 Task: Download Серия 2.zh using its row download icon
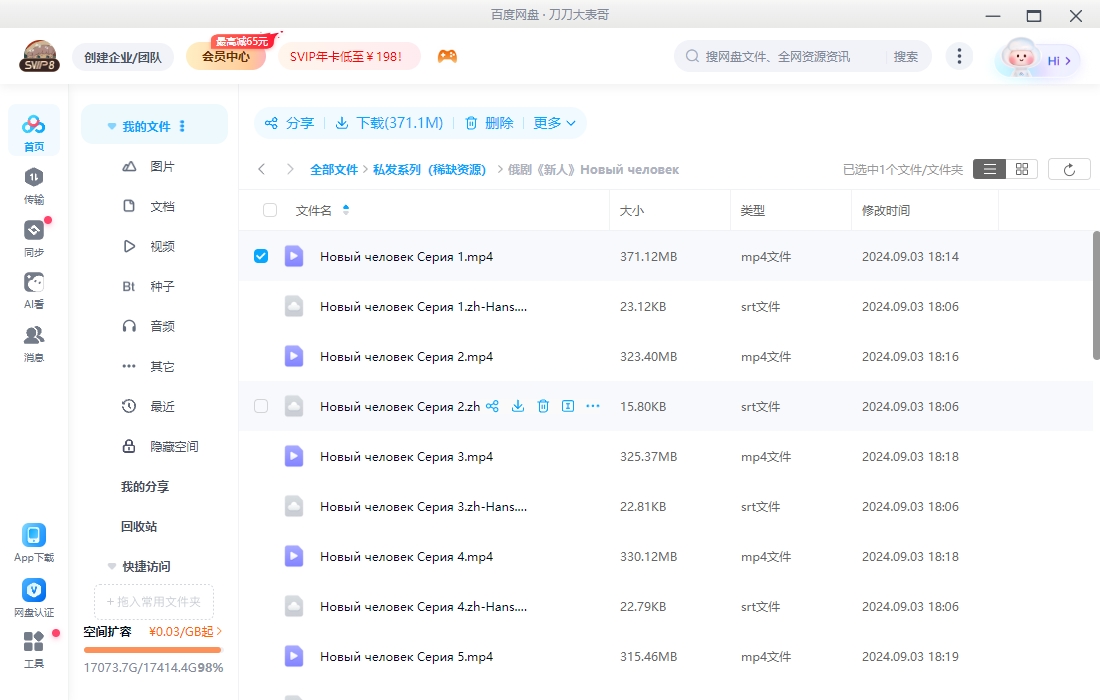click(x=517, y=406)
